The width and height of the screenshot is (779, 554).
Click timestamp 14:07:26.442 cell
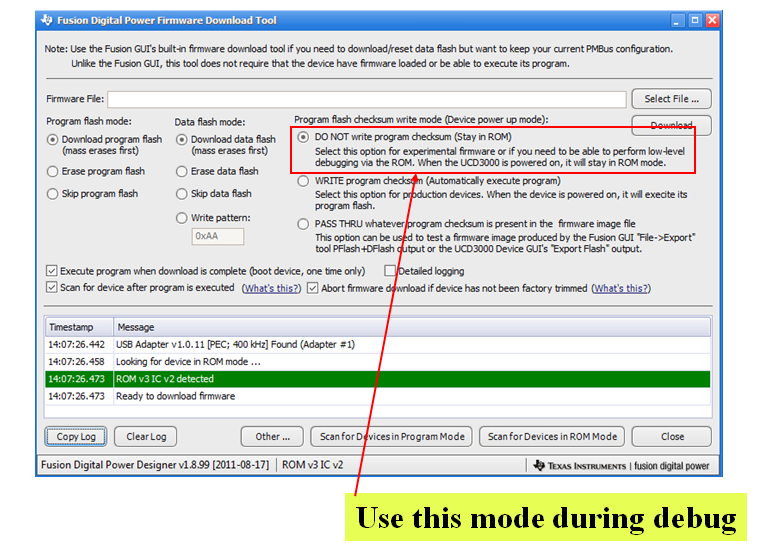pos(77,344)
